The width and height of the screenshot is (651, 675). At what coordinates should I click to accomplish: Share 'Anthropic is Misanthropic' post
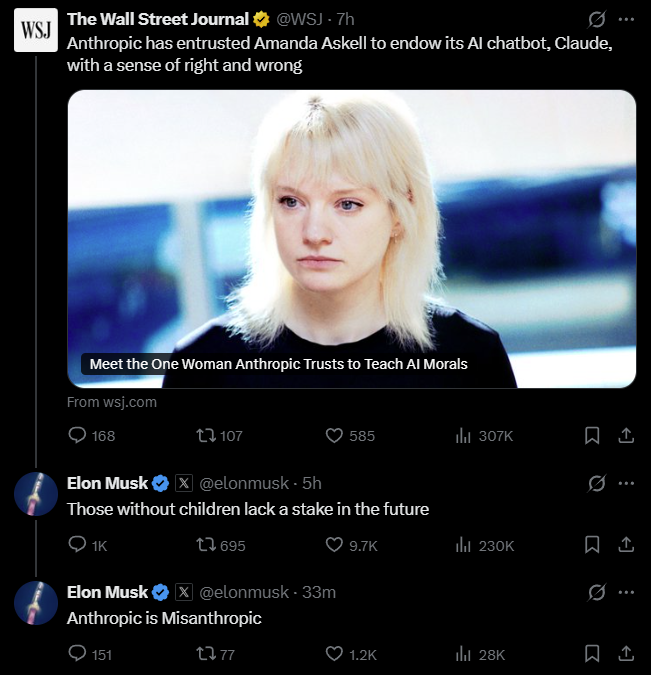point(626,654)
